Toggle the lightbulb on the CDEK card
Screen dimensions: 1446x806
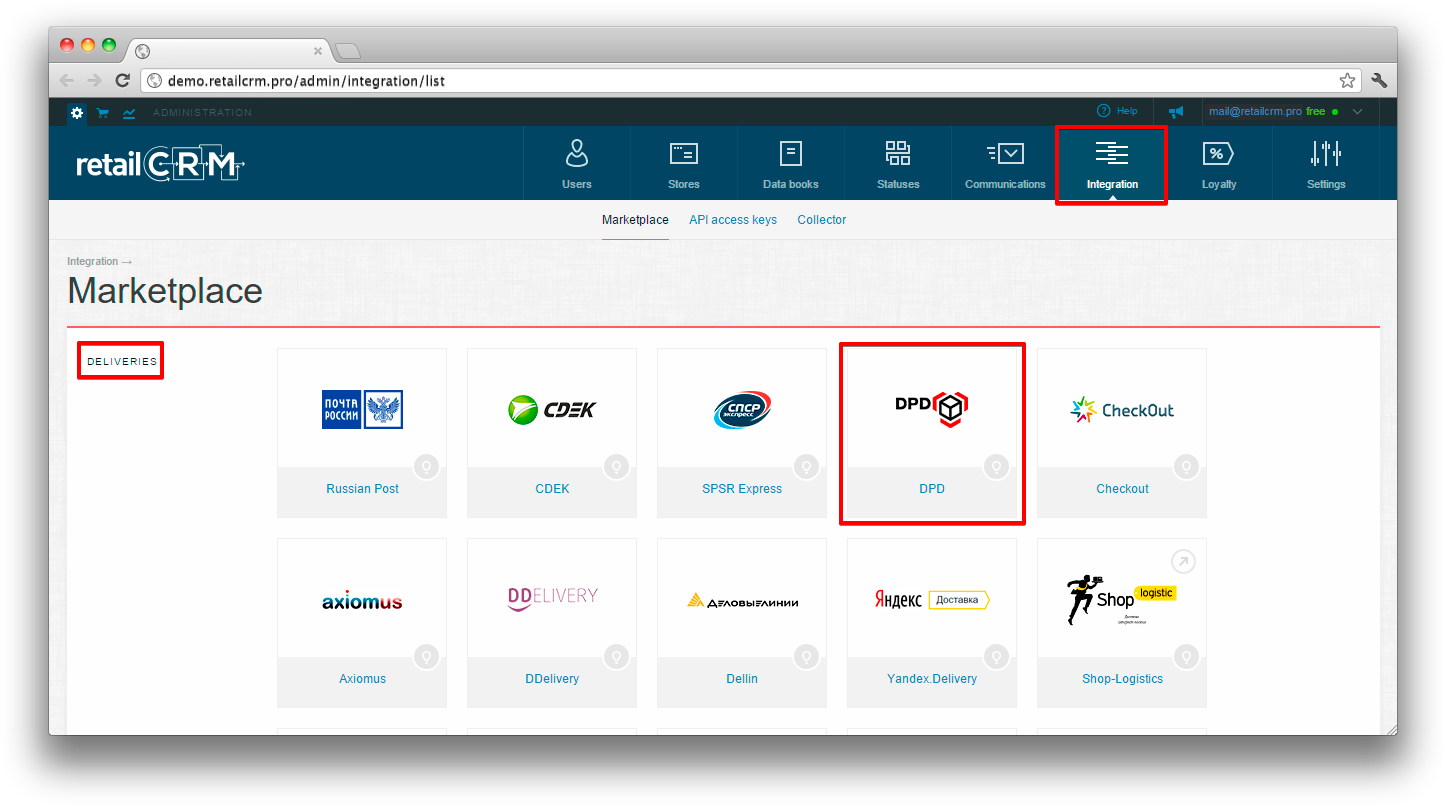[617, 467]
